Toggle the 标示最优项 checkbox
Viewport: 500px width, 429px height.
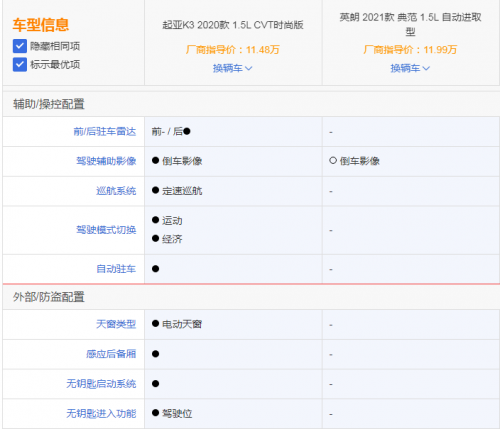[20, 64]
